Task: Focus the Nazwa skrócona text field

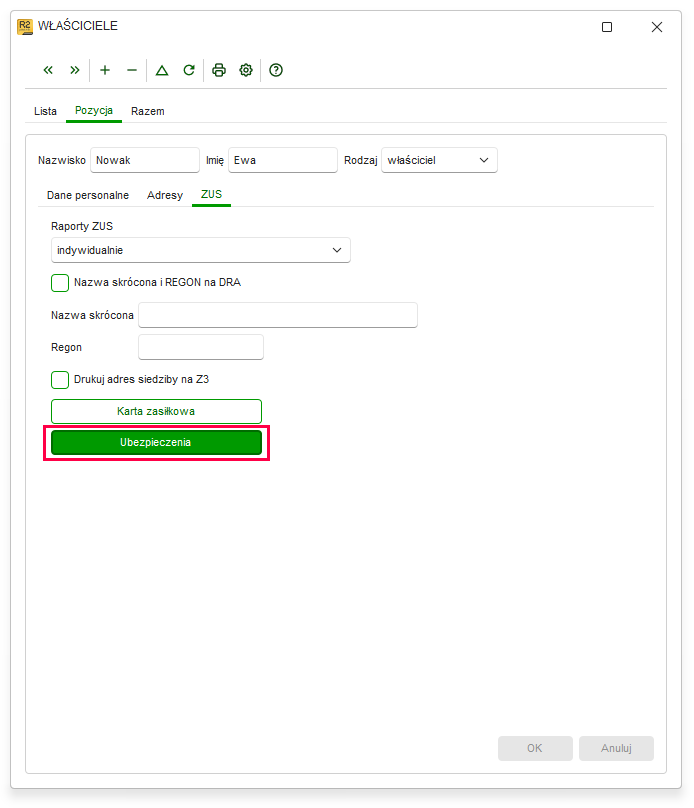Action: (278, 315)
